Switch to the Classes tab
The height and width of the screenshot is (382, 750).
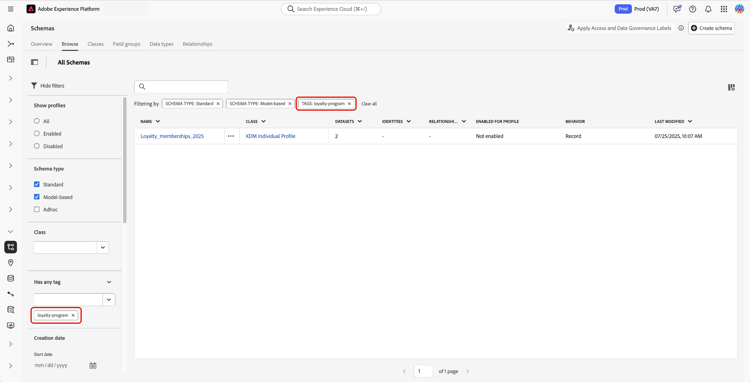96,44
